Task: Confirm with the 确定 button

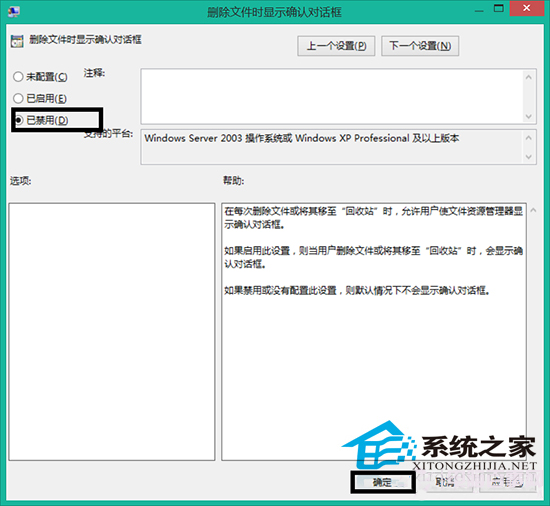Action: [383, 482]
